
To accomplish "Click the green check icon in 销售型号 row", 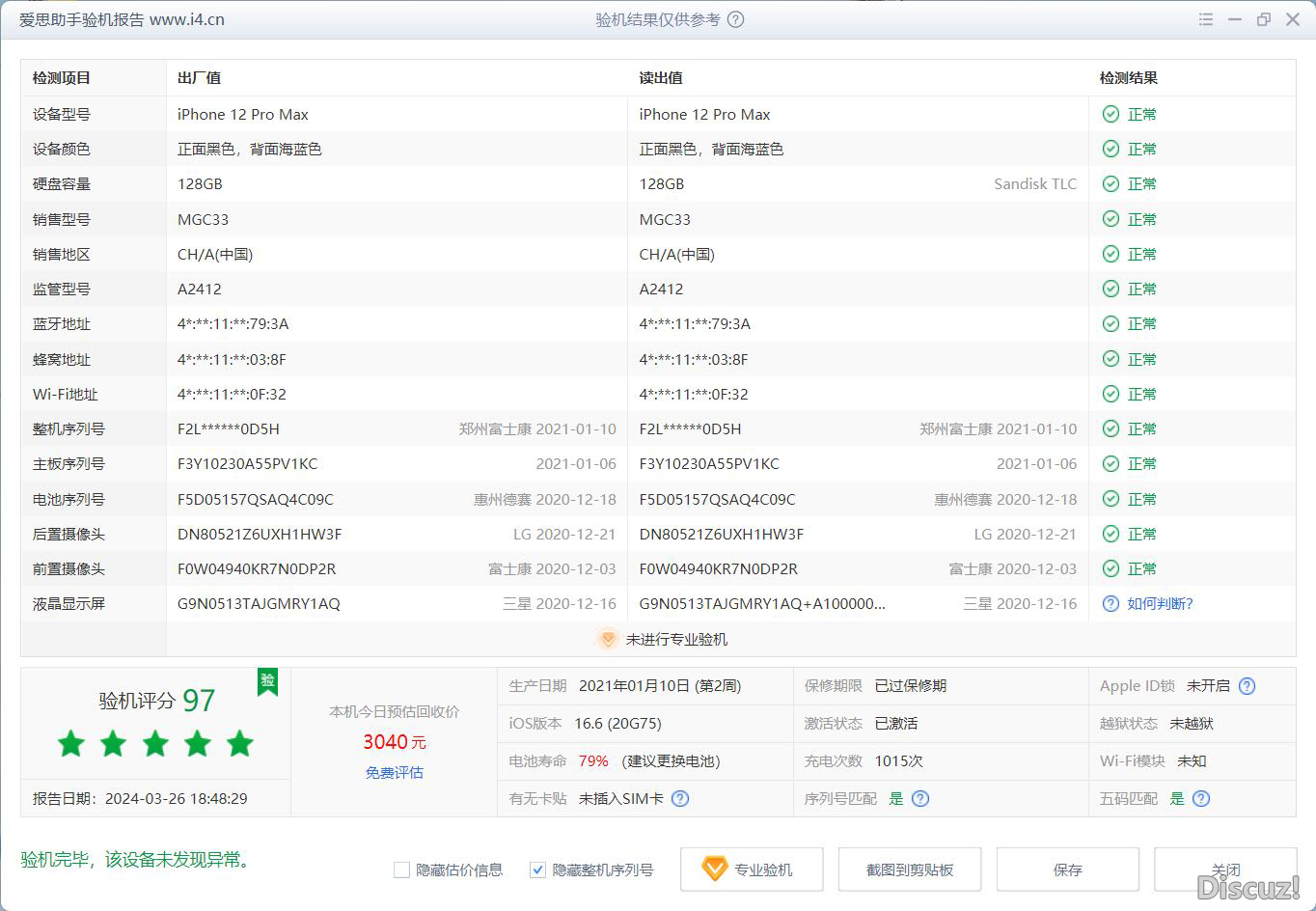I will click(x=1110, y=219).
